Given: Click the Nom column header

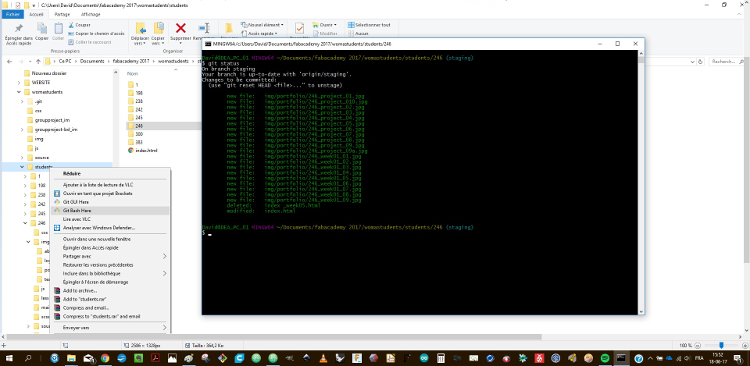Looking at the screenshot, I should (x=132, y=74).
